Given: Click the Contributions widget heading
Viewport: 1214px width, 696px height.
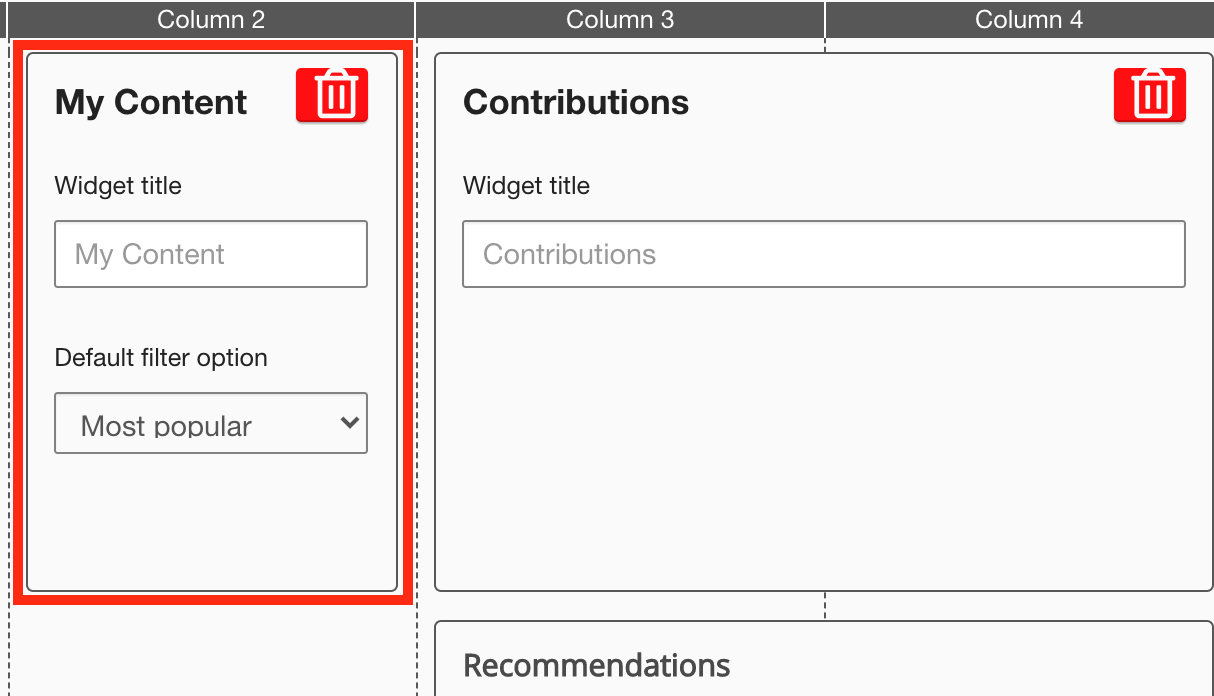Looking at the screenshot, I should [576, 102].
